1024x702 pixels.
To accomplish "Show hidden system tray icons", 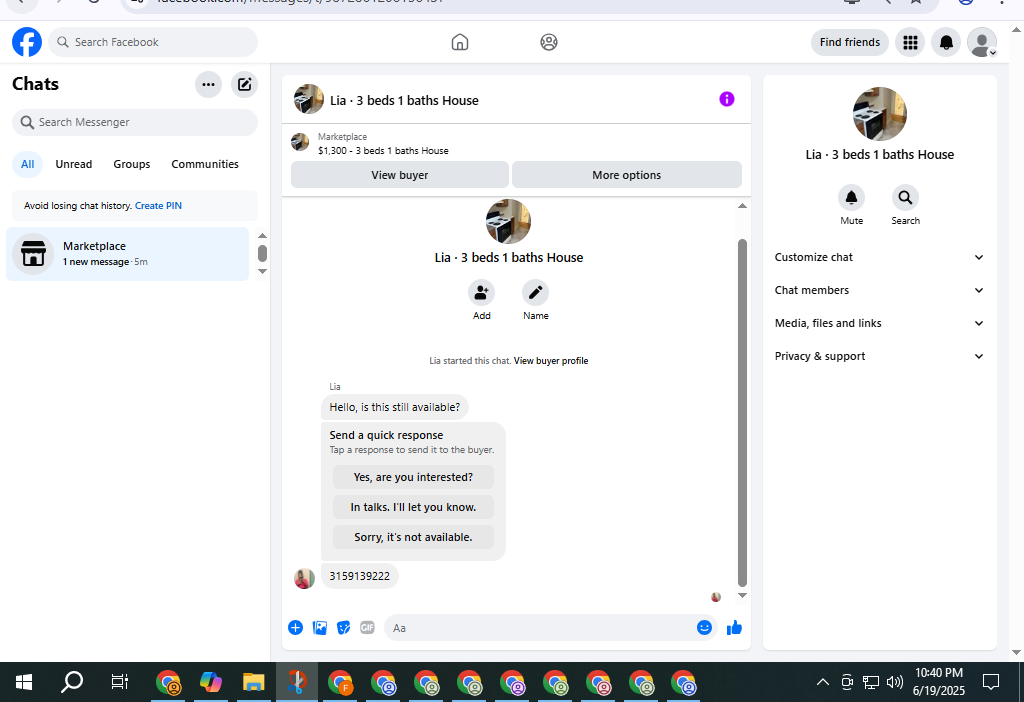I will 823,682.
